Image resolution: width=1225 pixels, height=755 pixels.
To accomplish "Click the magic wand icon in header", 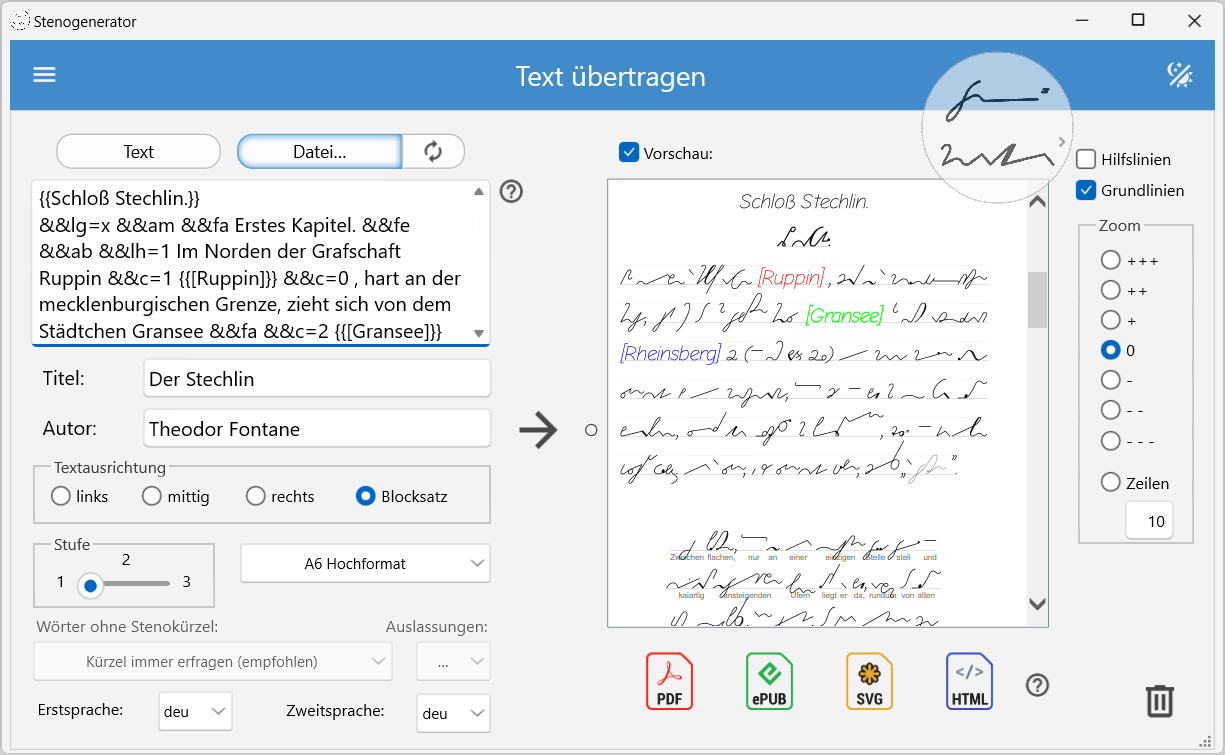I will (1180, 75).
